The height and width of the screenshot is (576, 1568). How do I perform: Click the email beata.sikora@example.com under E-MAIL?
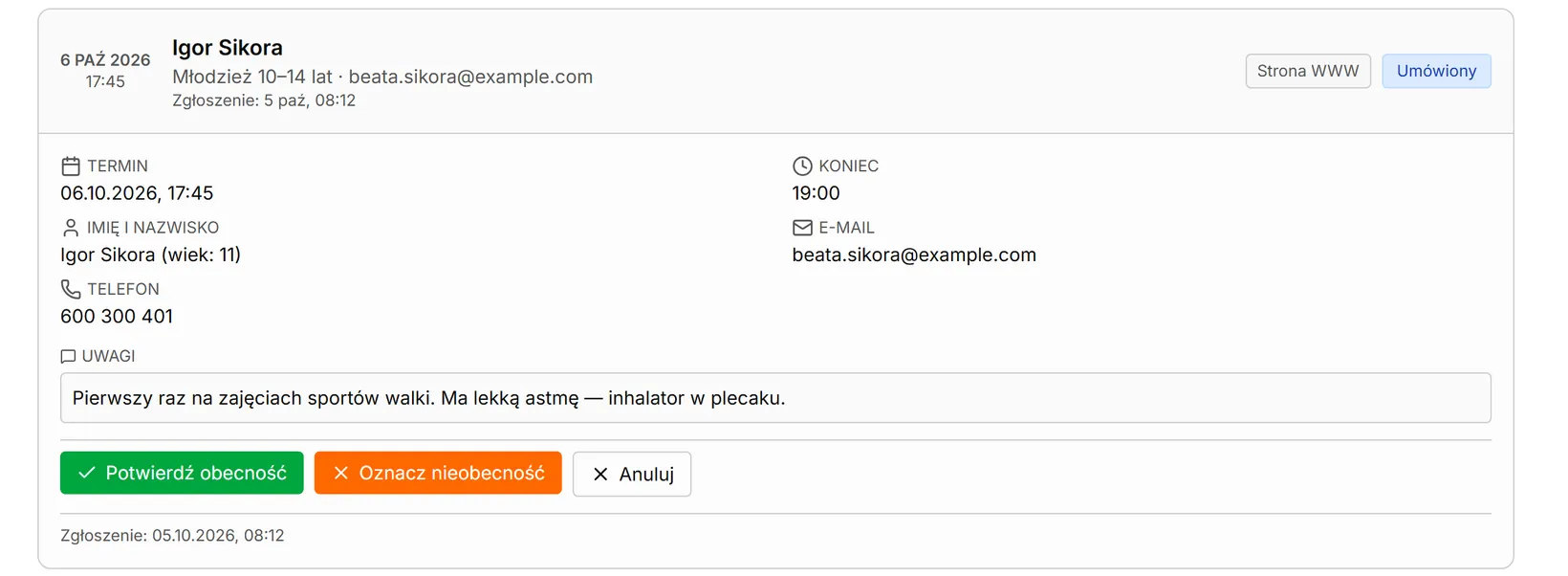coord(914,255)
